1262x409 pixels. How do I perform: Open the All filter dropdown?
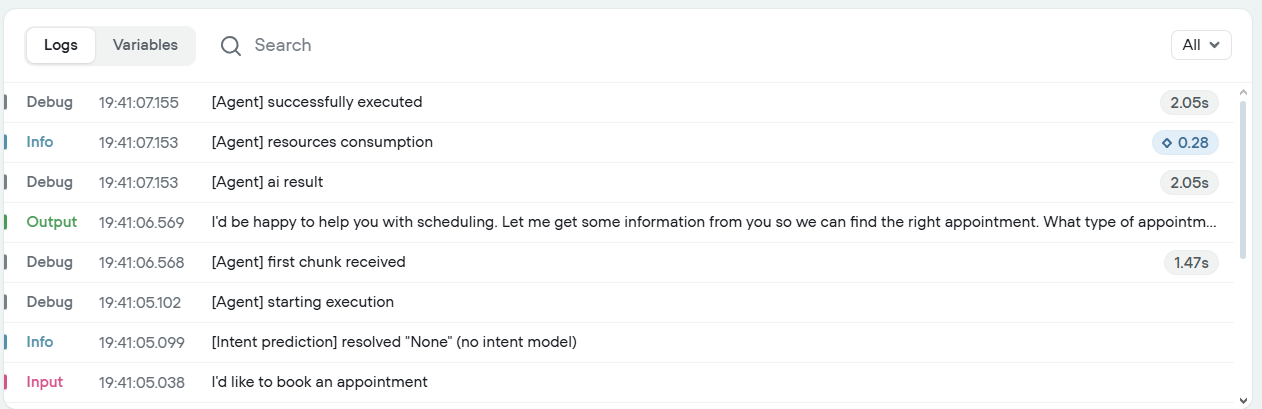point(1201,45)
